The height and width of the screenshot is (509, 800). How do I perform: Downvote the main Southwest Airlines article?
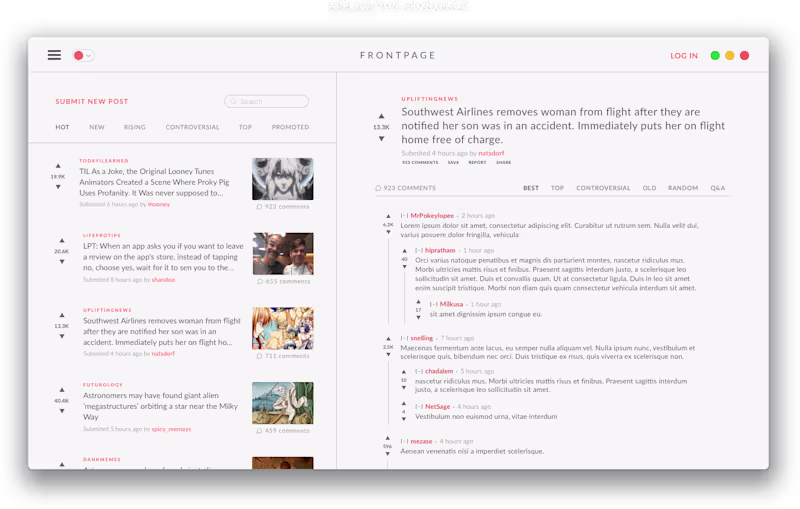coord(381,139)
